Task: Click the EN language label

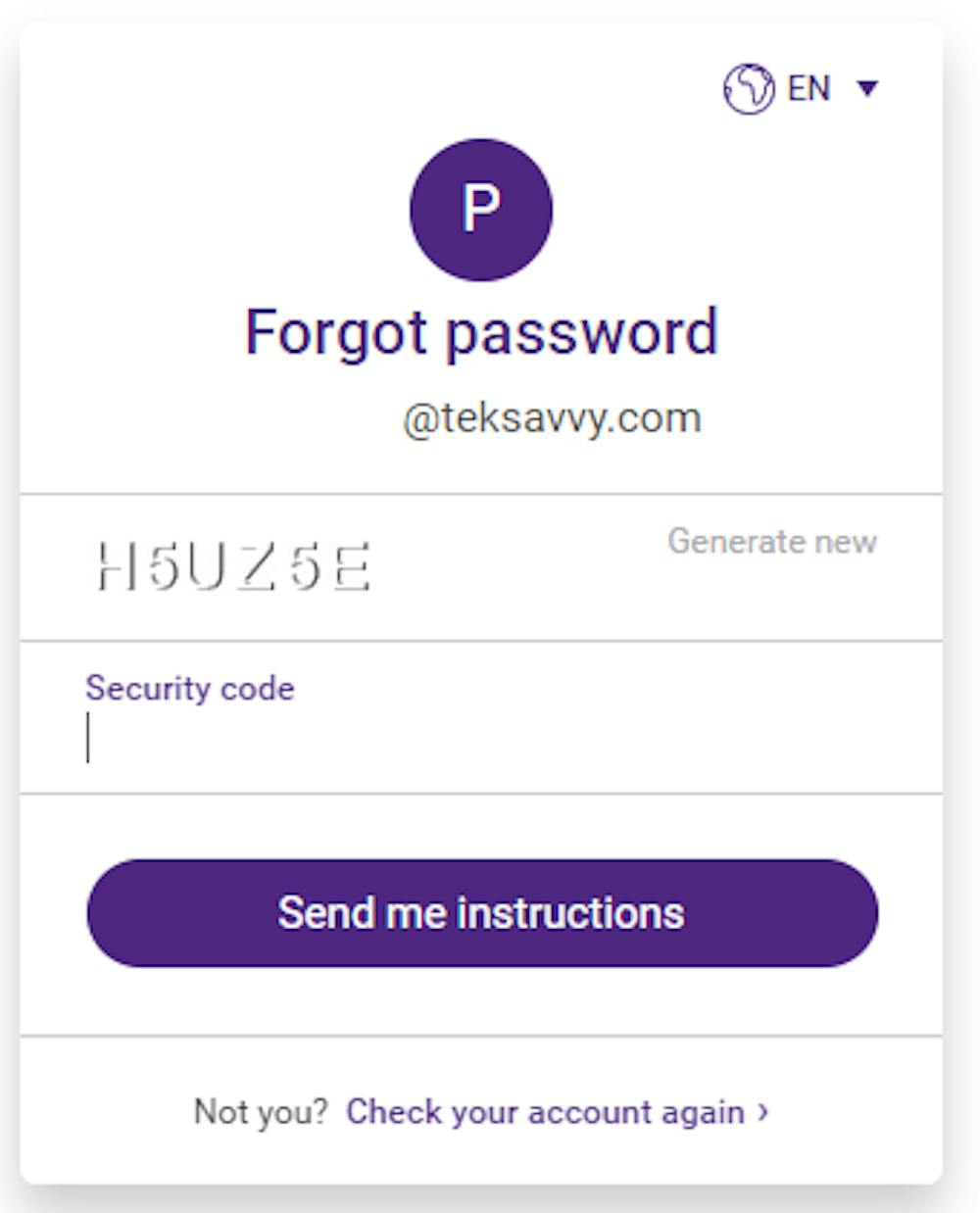Action: (809, 89)
